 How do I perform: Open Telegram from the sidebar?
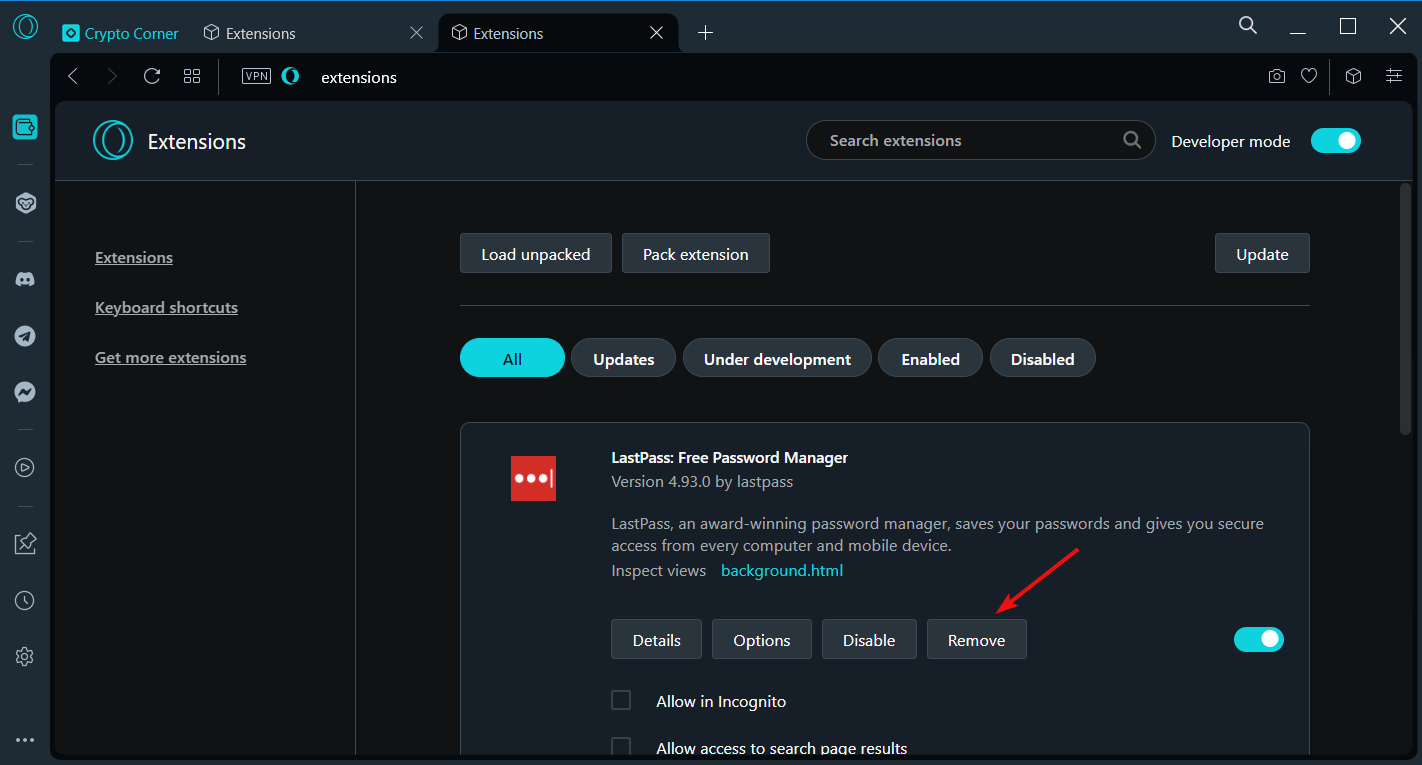click(x=25, y=336)
